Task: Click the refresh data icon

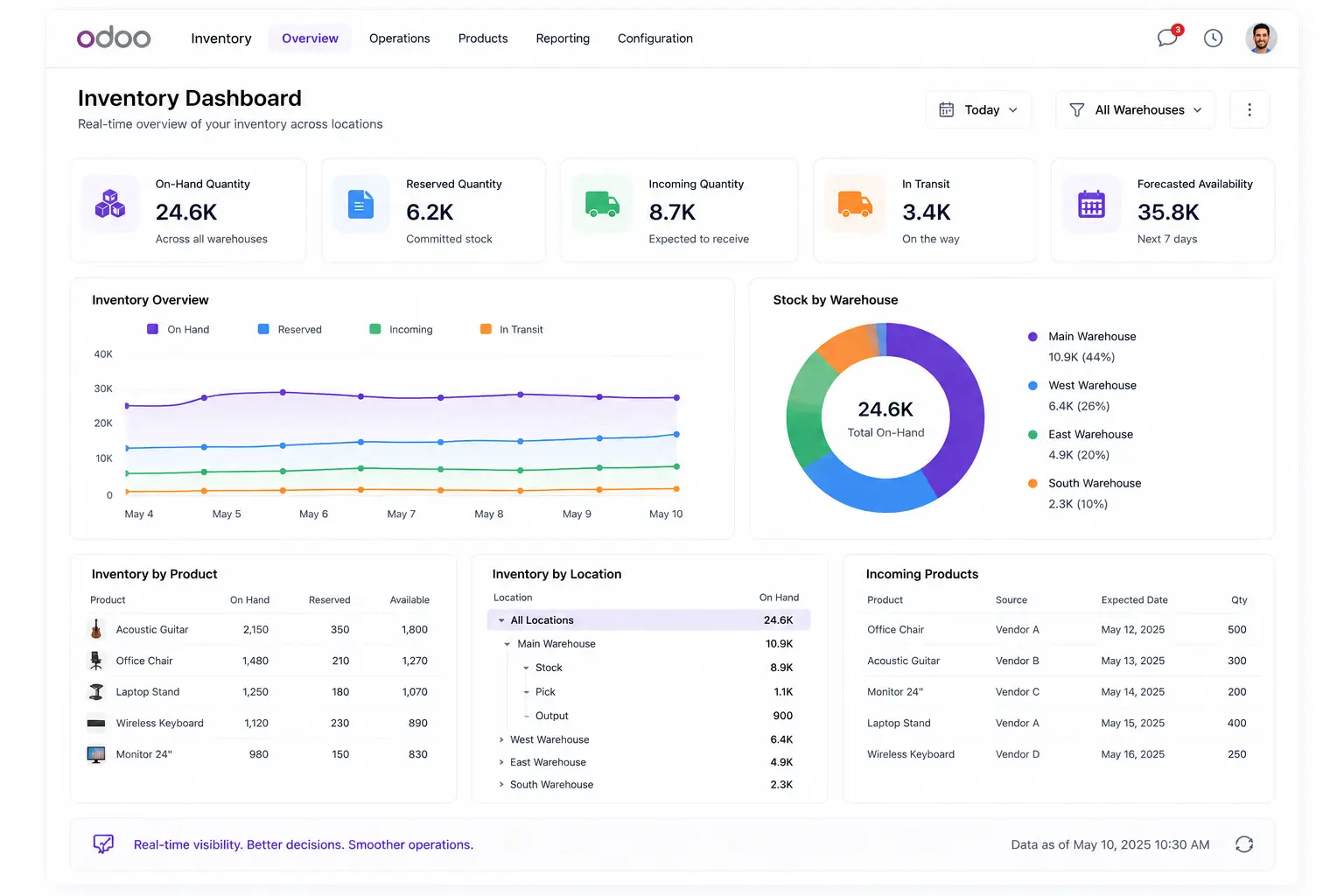Action: click(1244, 844)
